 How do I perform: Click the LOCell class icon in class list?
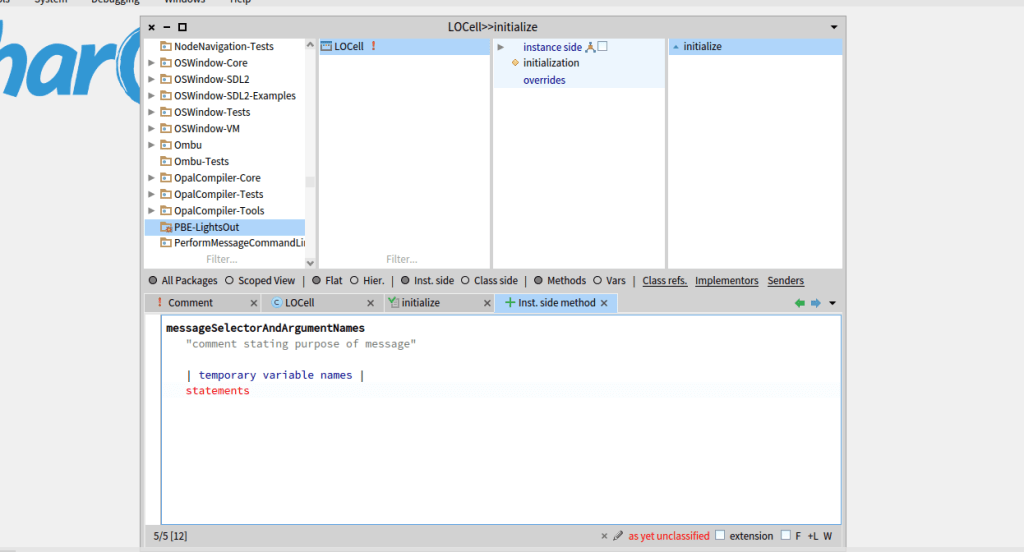pos(326,47)
